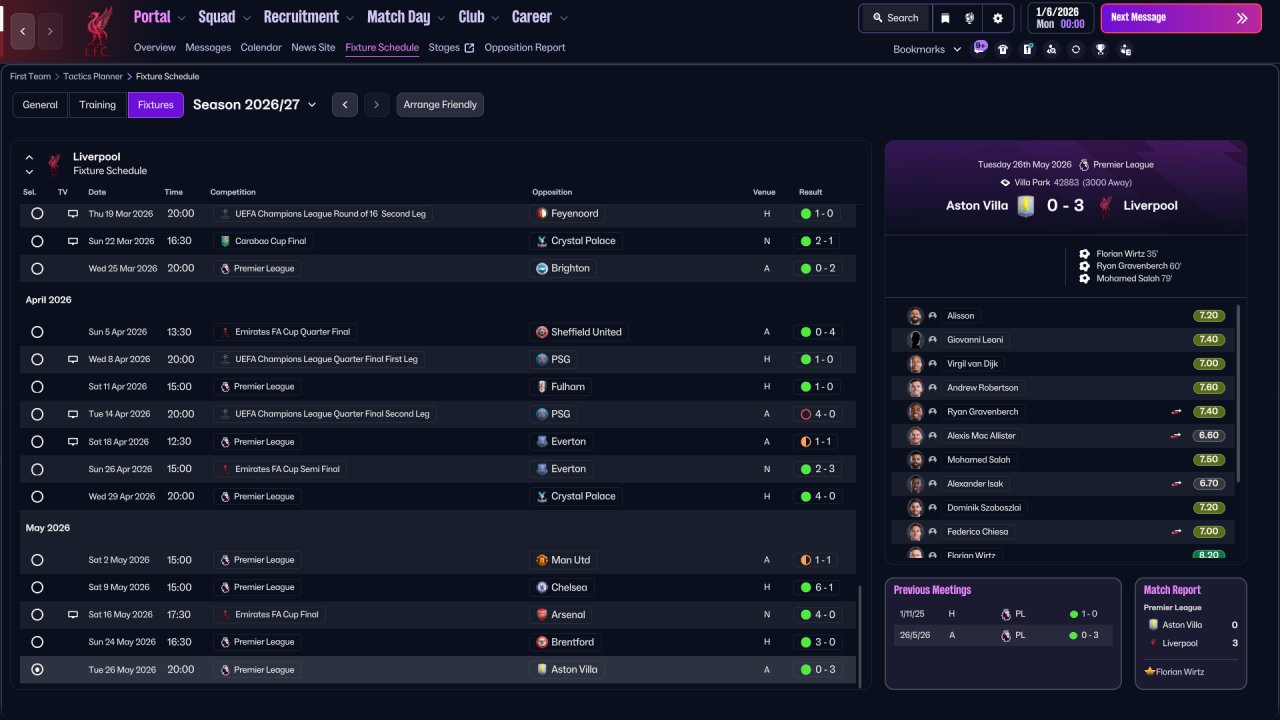Click the Crystal Palace opposition on Wed 29 Apr
The height and width of the screenshot is (720, 1280).
[x=576, y=497]
